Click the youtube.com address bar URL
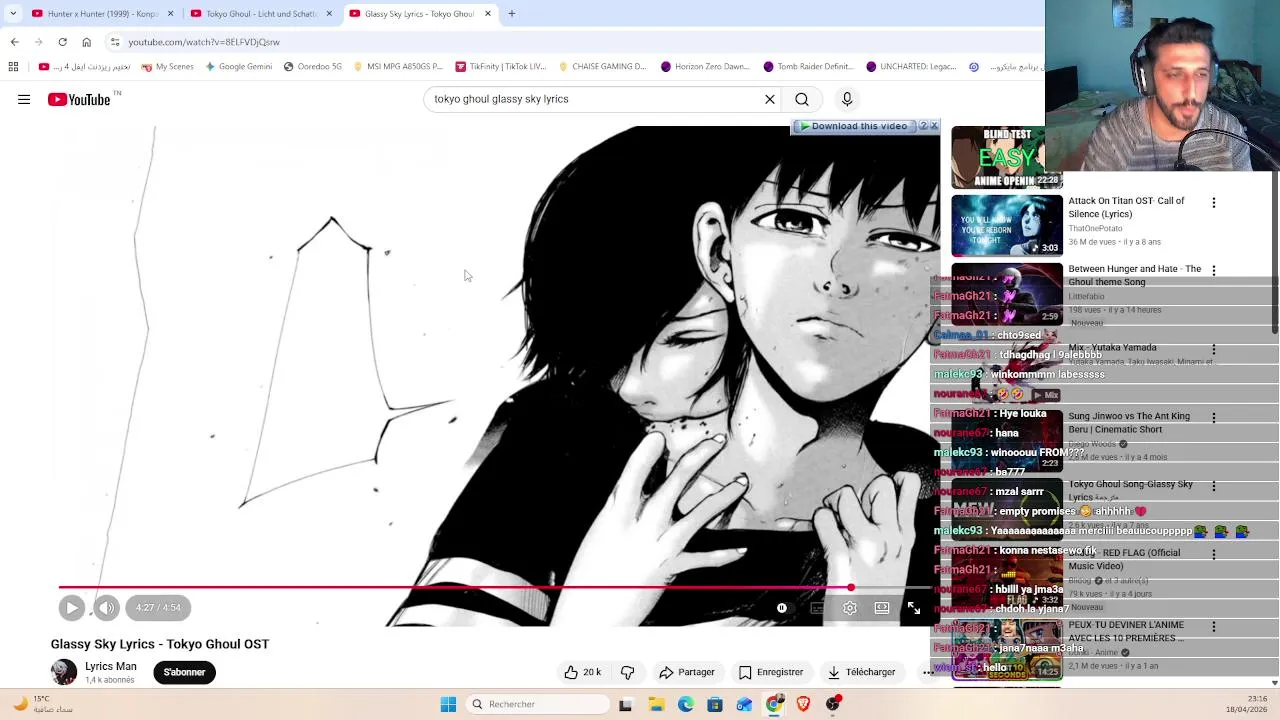1280x720 pixels. 204,42
